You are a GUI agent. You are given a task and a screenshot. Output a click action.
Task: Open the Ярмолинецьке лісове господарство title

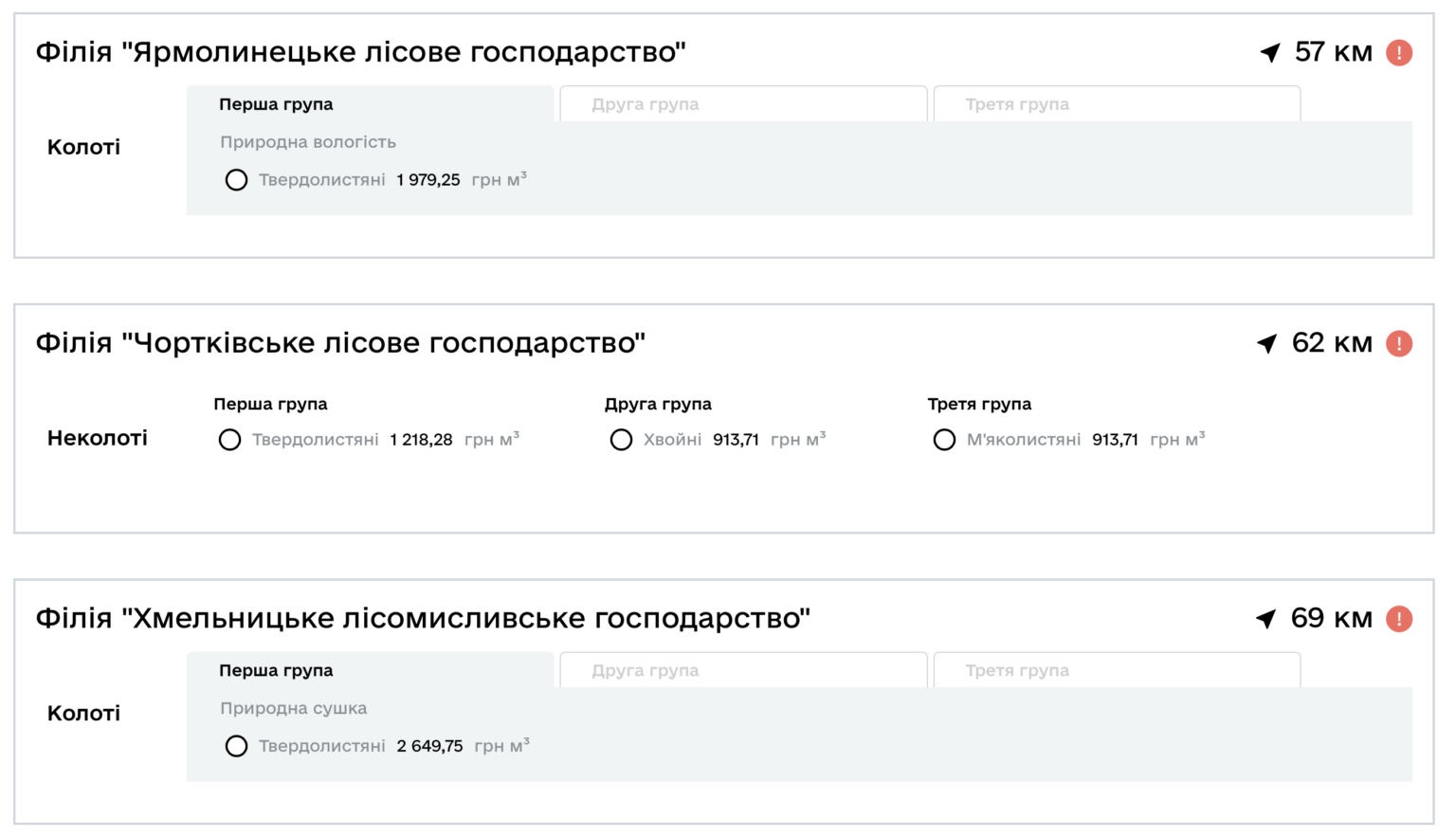[360, 52]
